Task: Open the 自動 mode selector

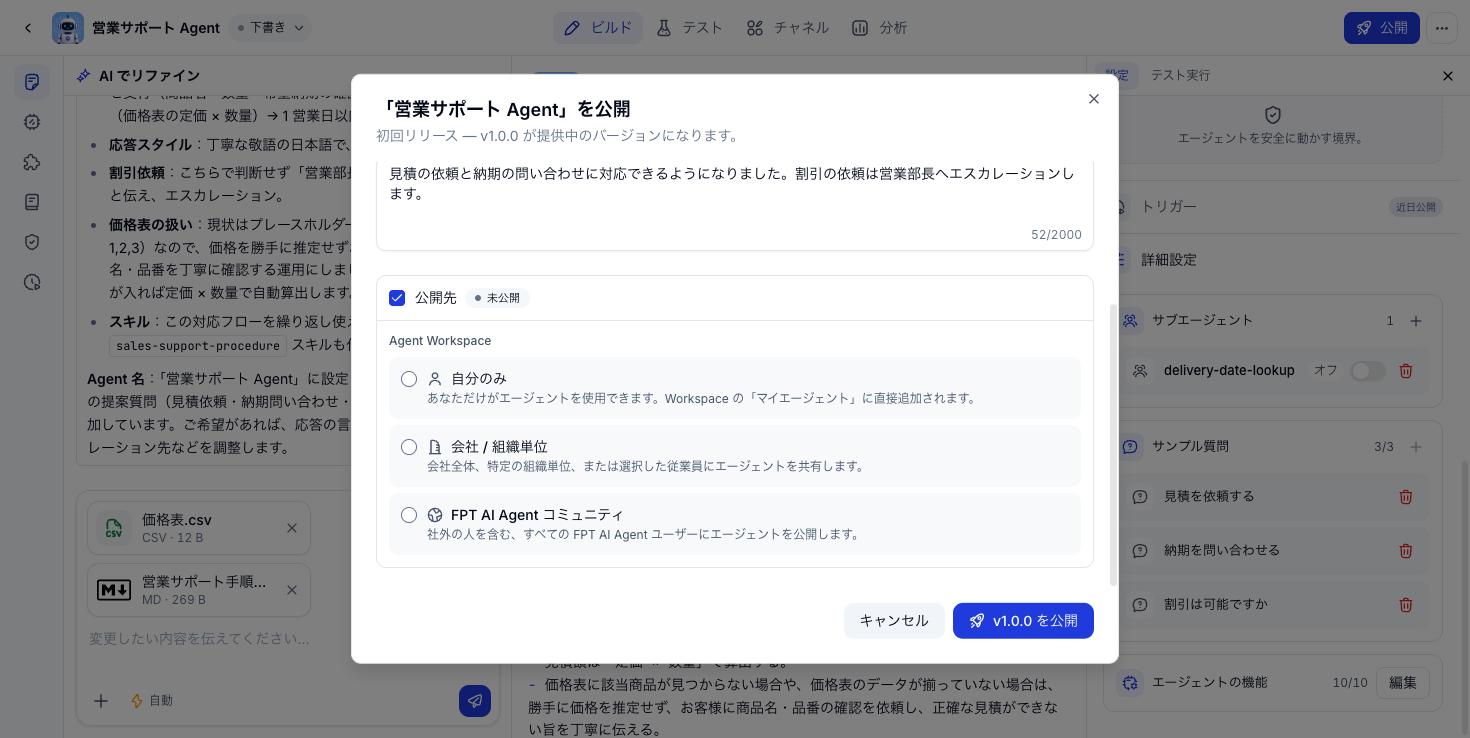Action: point(152,701)
